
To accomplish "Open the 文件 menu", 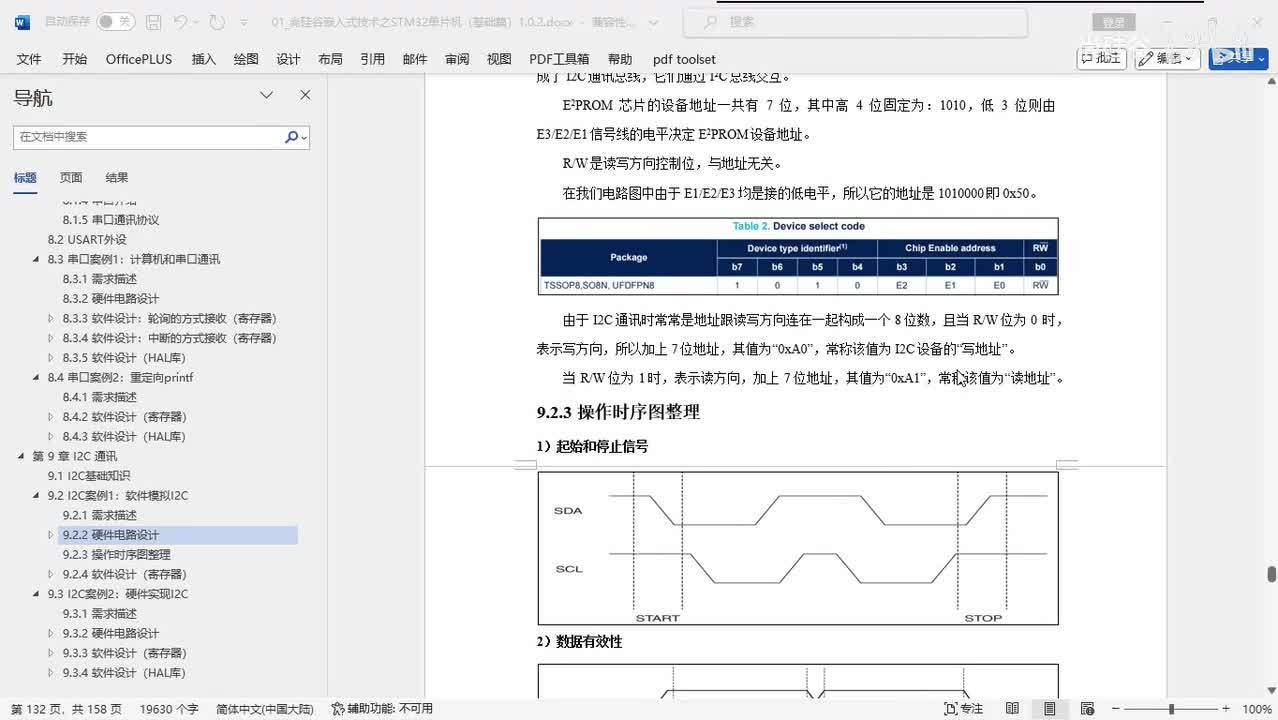I will (29, 59).
